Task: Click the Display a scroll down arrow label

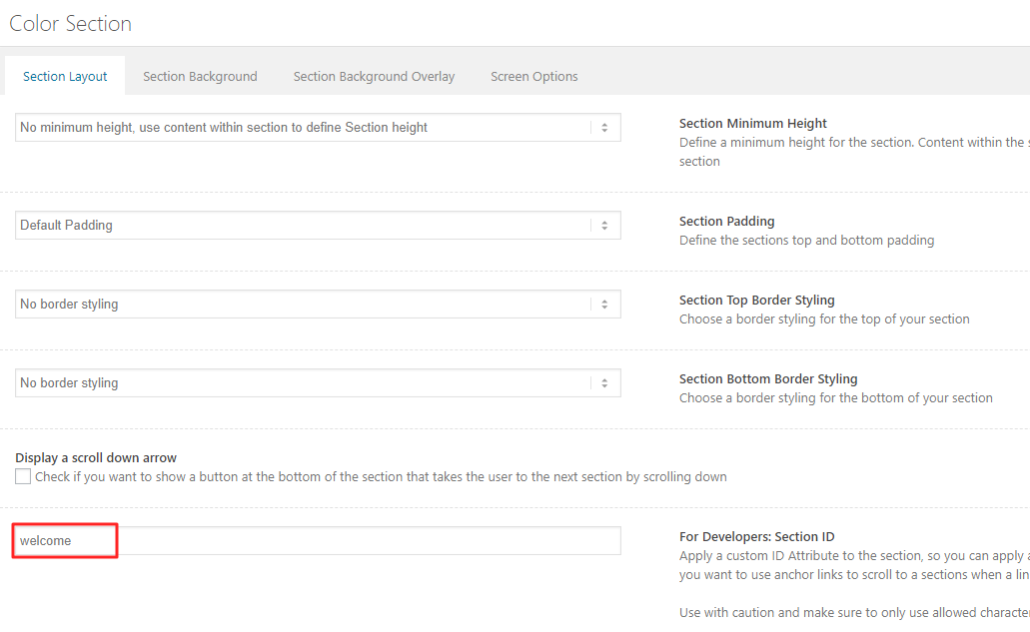Action: click(95, 457)
